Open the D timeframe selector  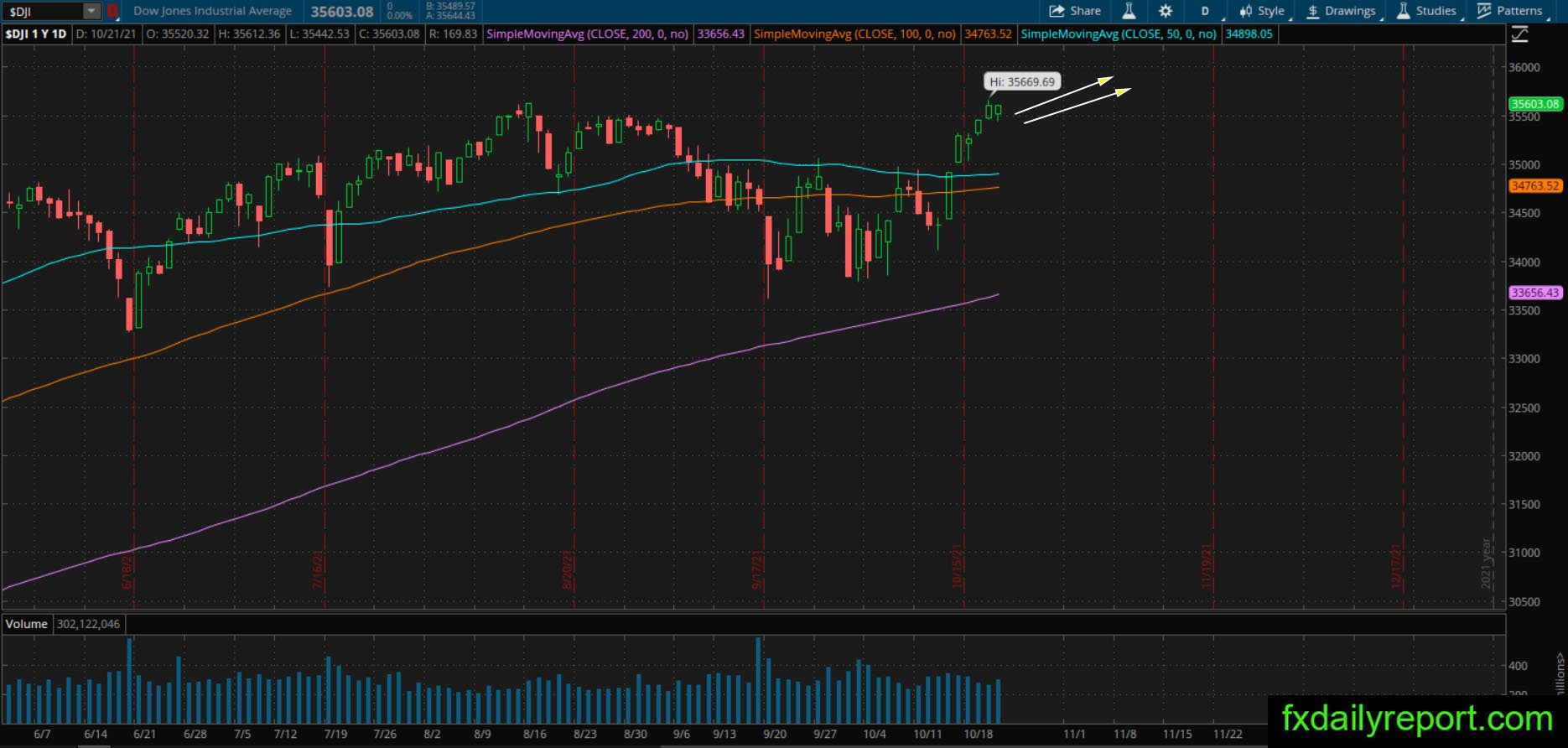coord(1205,11)
